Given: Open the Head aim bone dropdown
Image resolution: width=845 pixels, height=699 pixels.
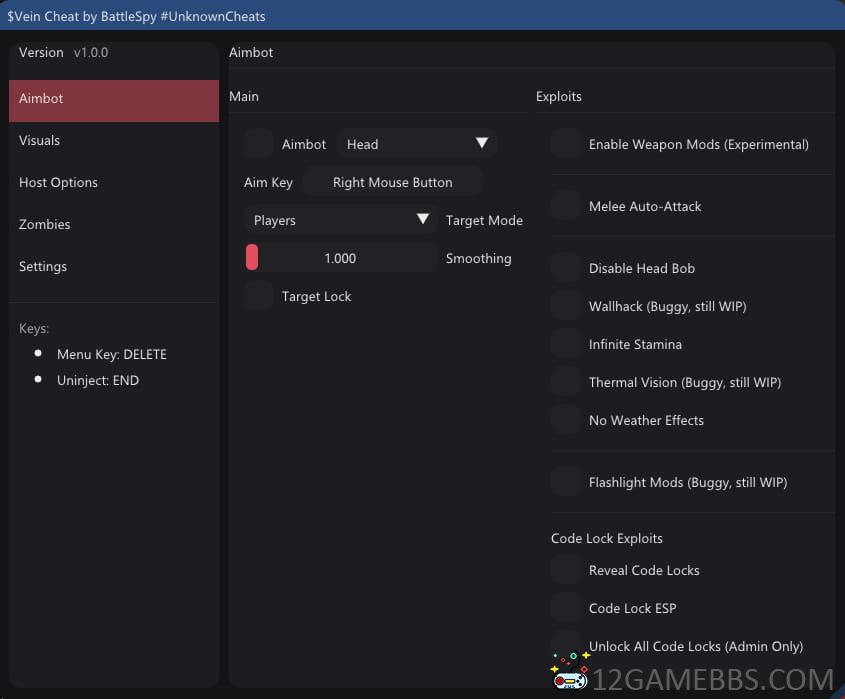Looking at the screenshot, I should click(x=417, y=144).
